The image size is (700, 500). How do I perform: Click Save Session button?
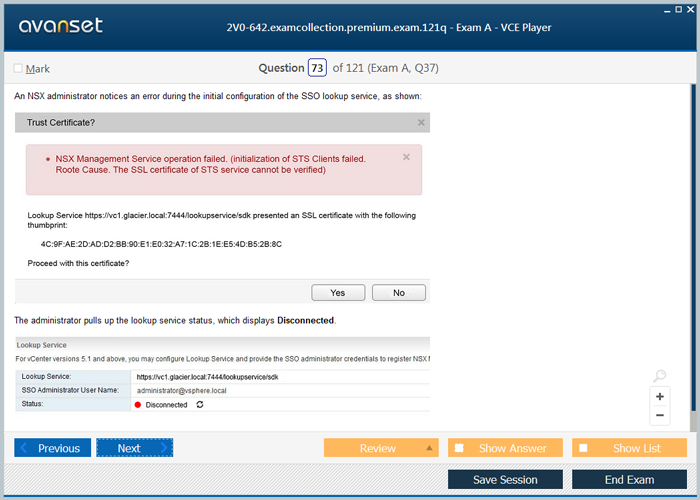tap(505, 480)
